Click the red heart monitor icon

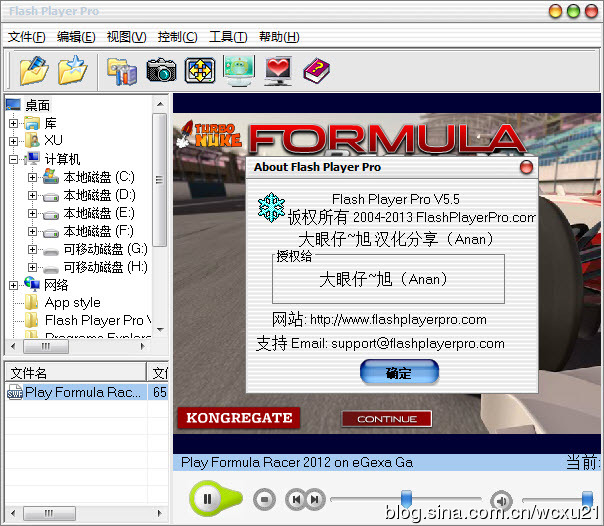tap(277, 70)
